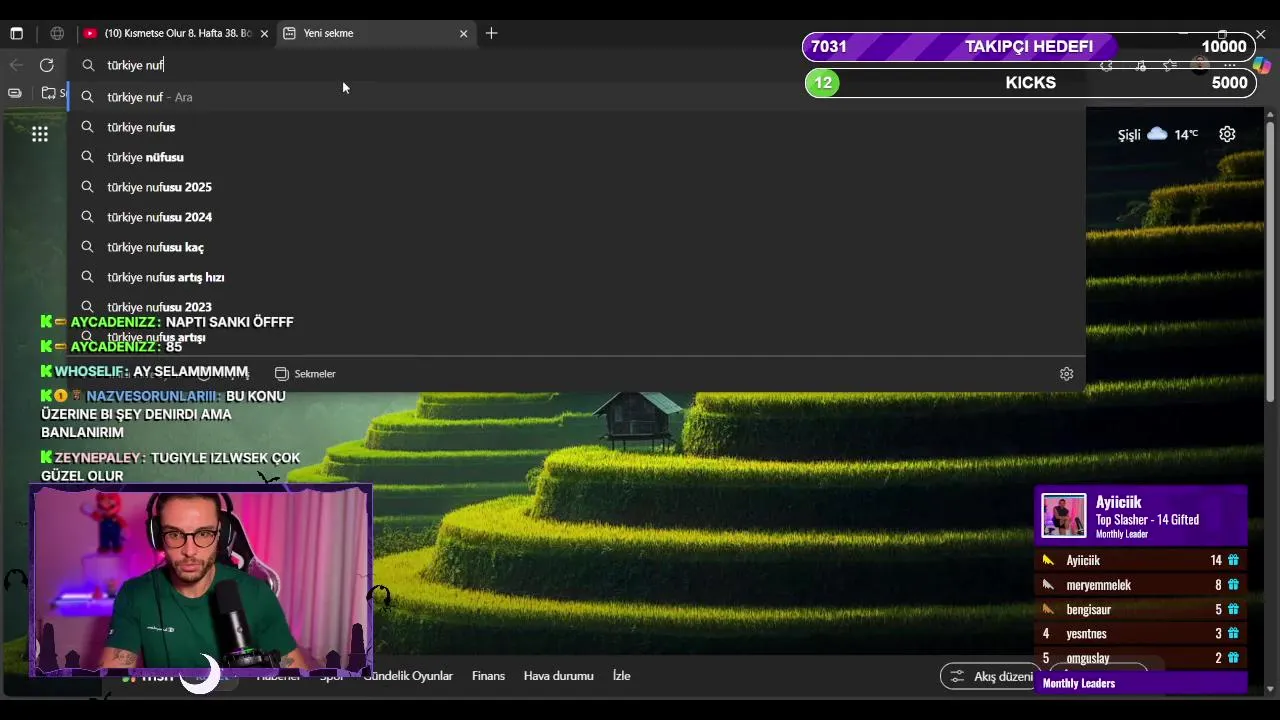1280x720 pixels.
Task: Close the Kısmetse Olur YouTube tab
Action: point(264,33)
